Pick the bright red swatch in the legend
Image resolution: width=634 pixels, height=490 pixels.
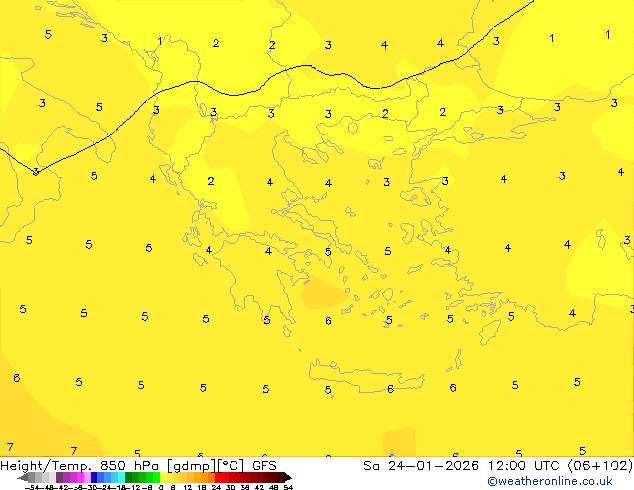[218, 477]
